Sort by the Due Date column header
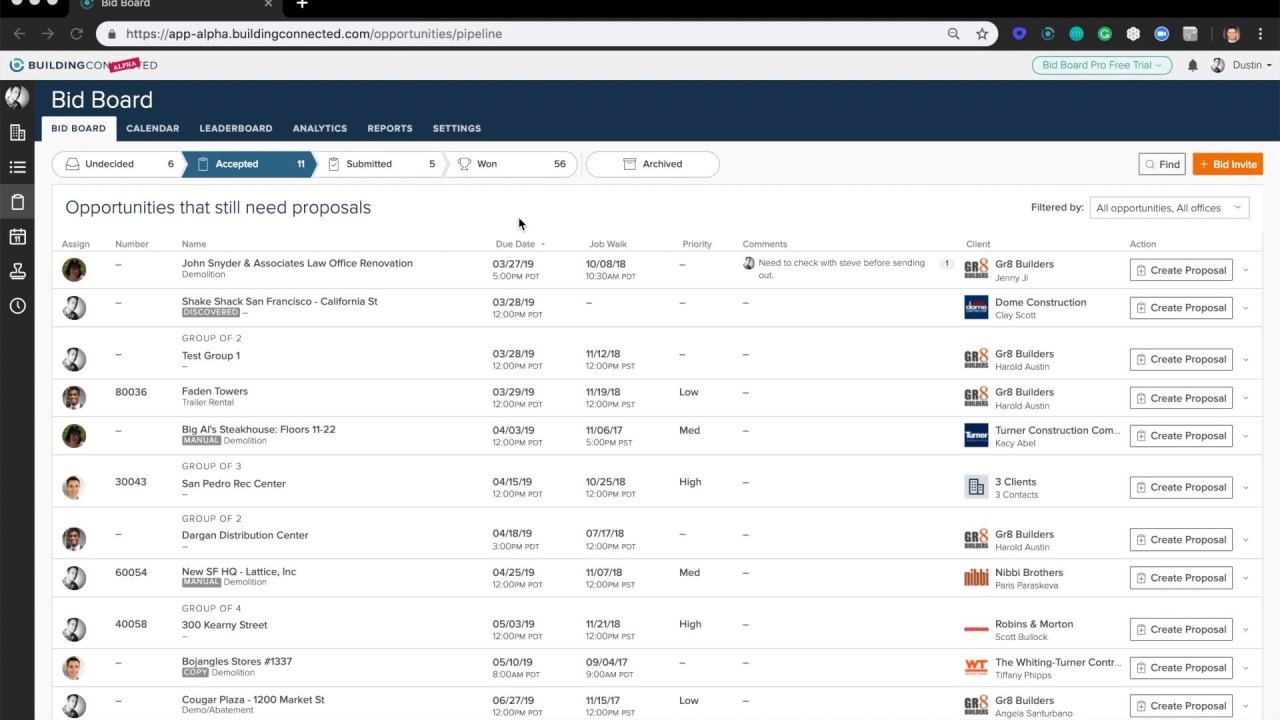 pyautogui.click(x=520, y=244)
